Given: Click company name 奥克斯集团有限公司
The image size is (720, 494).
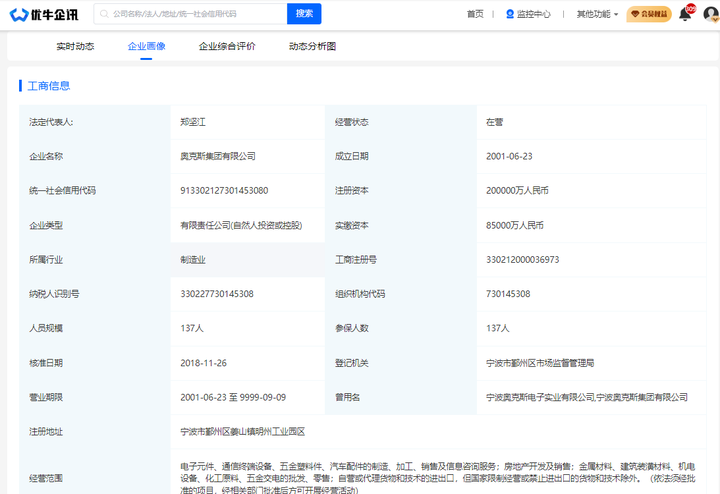Looking at the screenshot, I should click(x=218, y=156).
